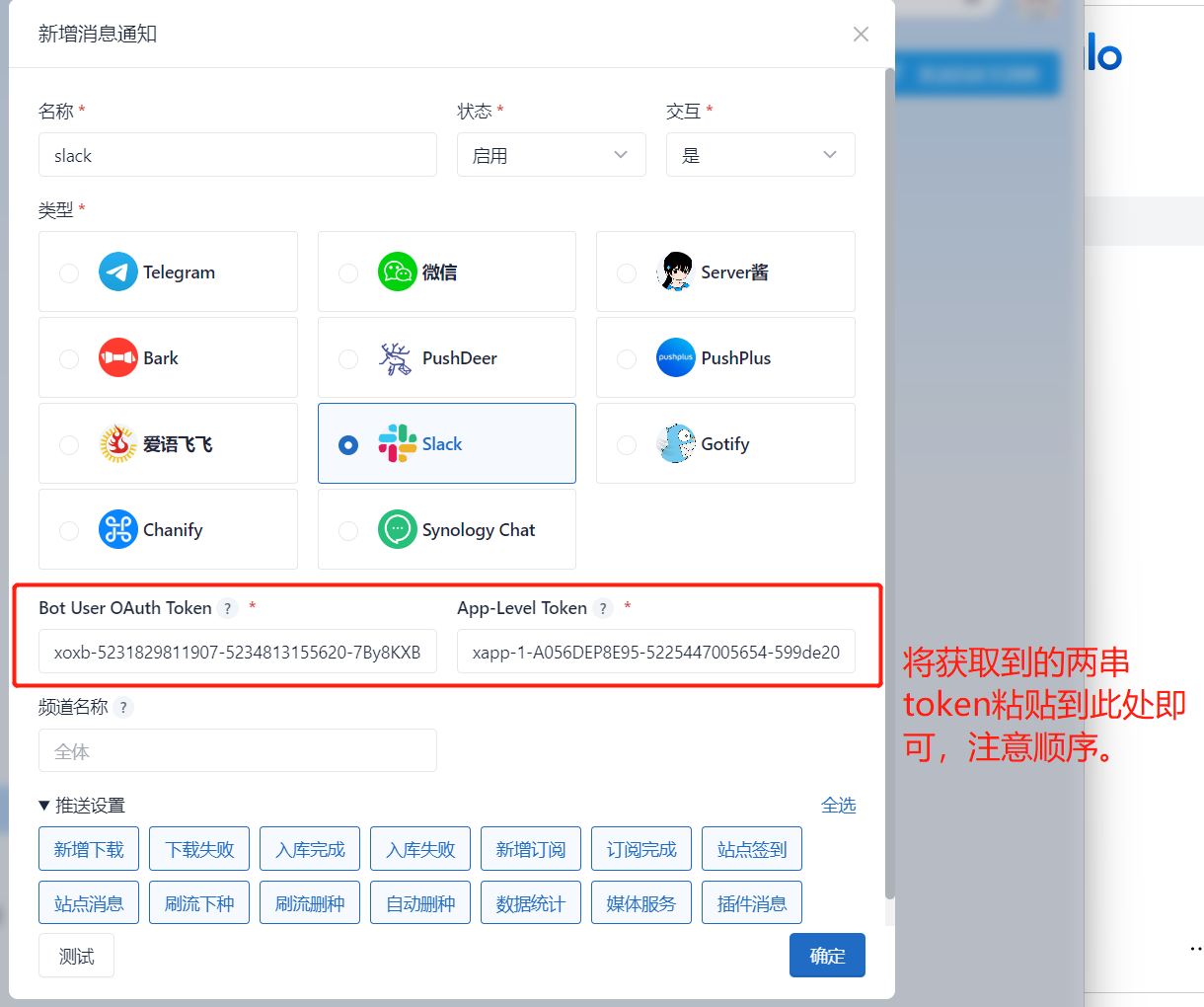Toggle the 下载失败 push option
Screen dimensions: 1204x1007
tap(199, 849)
